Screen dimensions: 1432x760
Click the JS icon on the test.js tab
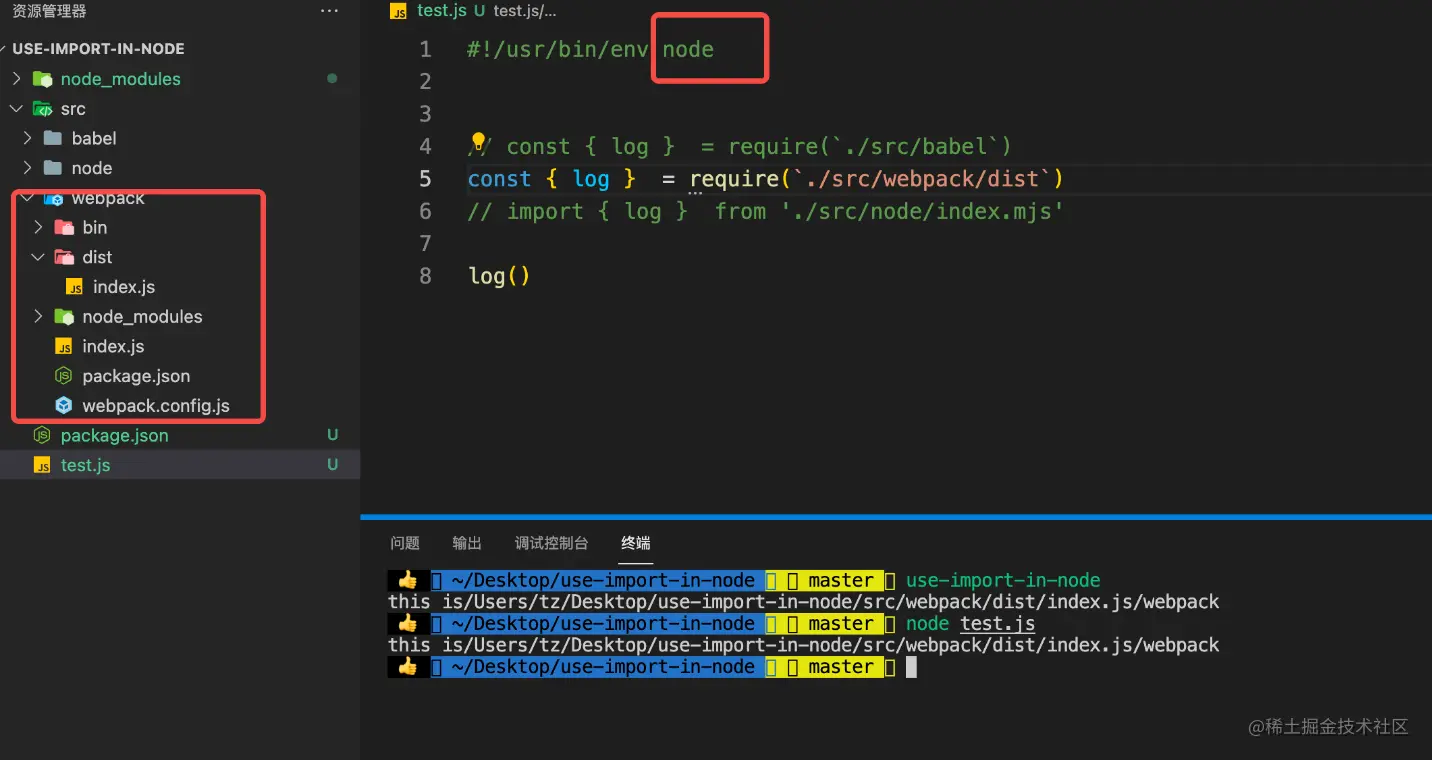click(398, 11)
